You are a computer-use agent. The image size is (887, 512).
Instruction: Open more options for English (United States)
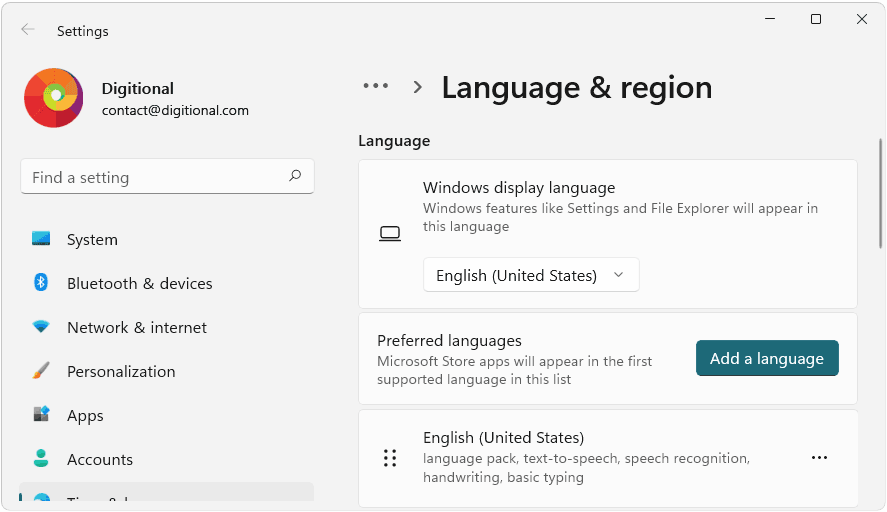(819, 458)
